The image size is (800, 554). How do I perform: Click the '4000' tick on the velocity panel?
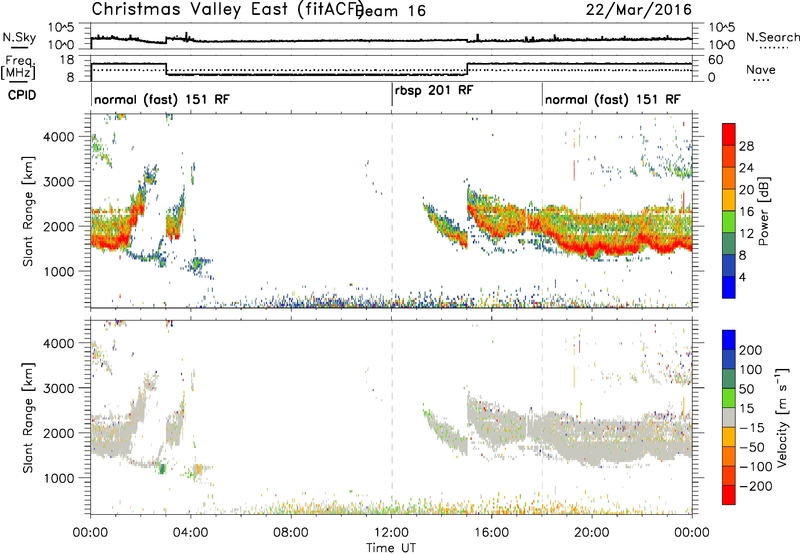[x=59, y=343]
